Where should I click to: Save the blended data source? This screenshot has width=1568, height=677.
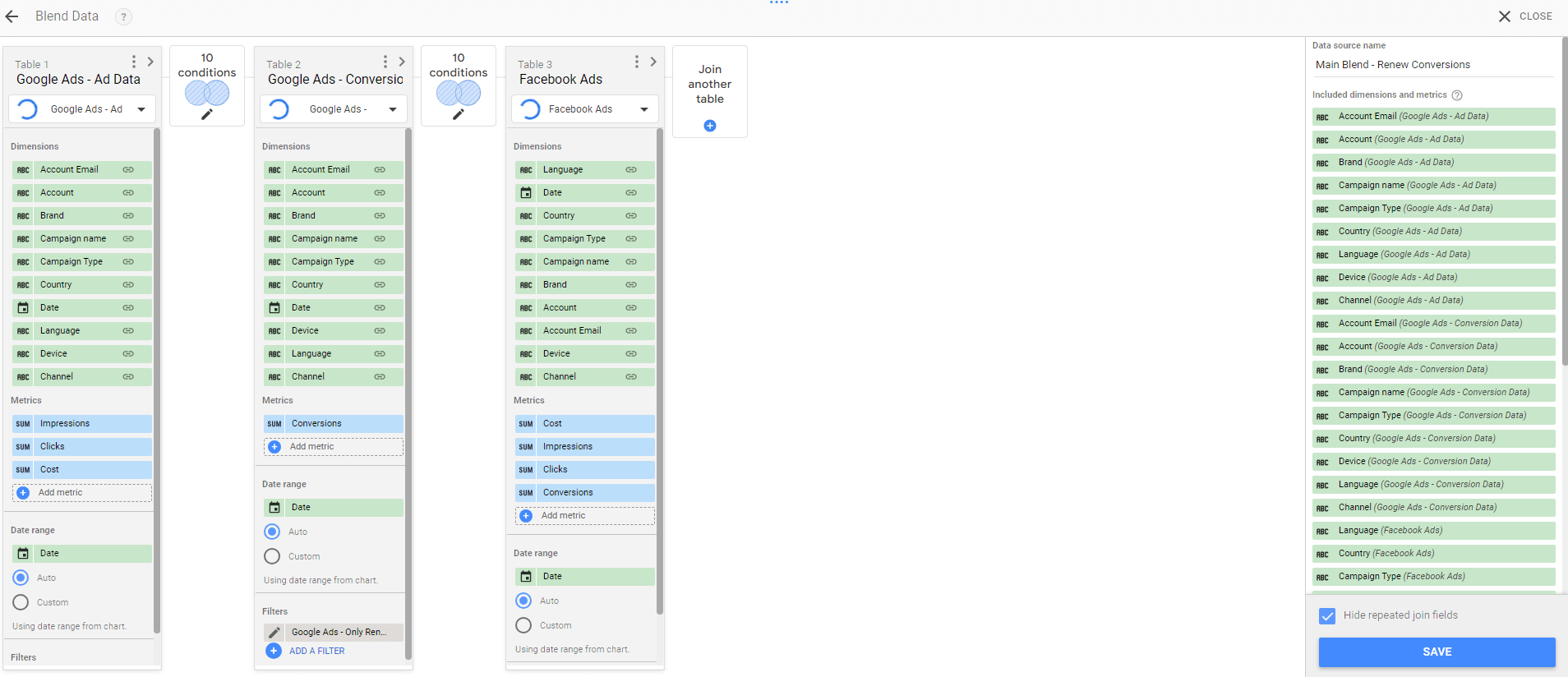click(1437, 652)
